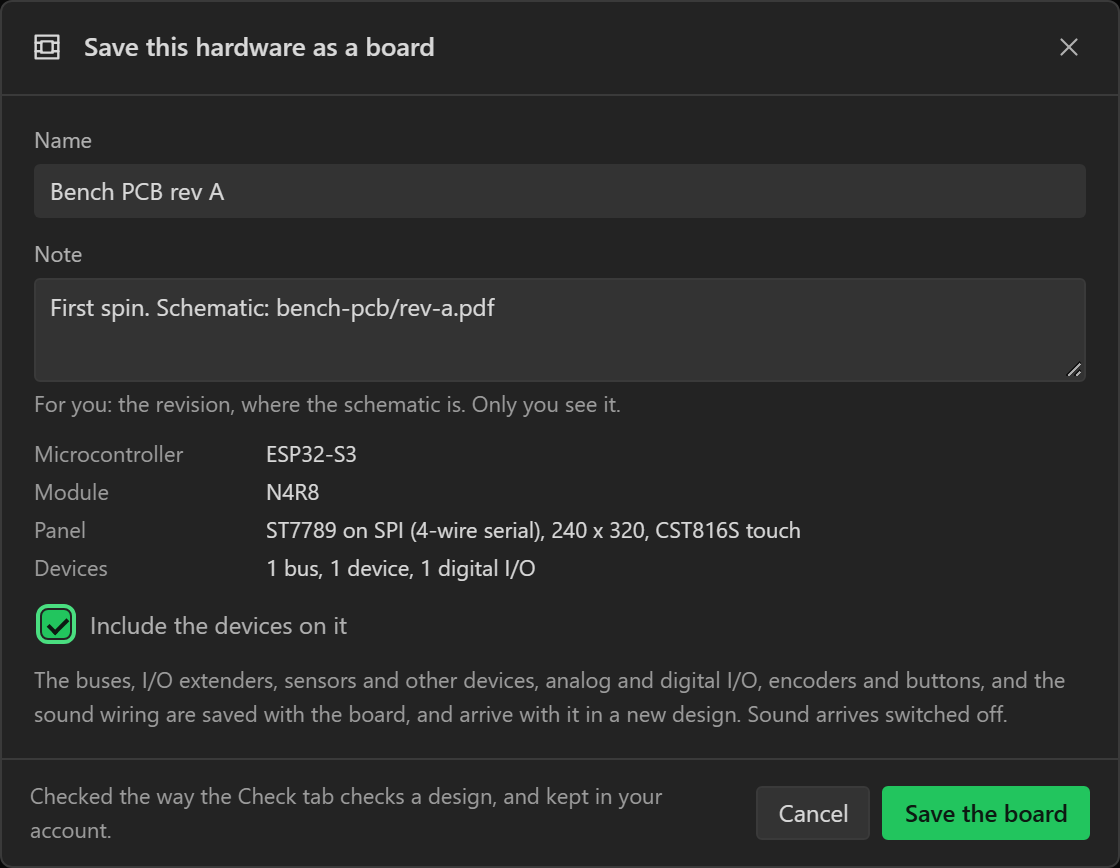Click the 'Checked the way the Check tab' footer note
This screenshot has width=1120, height=868.
(346, 813)
